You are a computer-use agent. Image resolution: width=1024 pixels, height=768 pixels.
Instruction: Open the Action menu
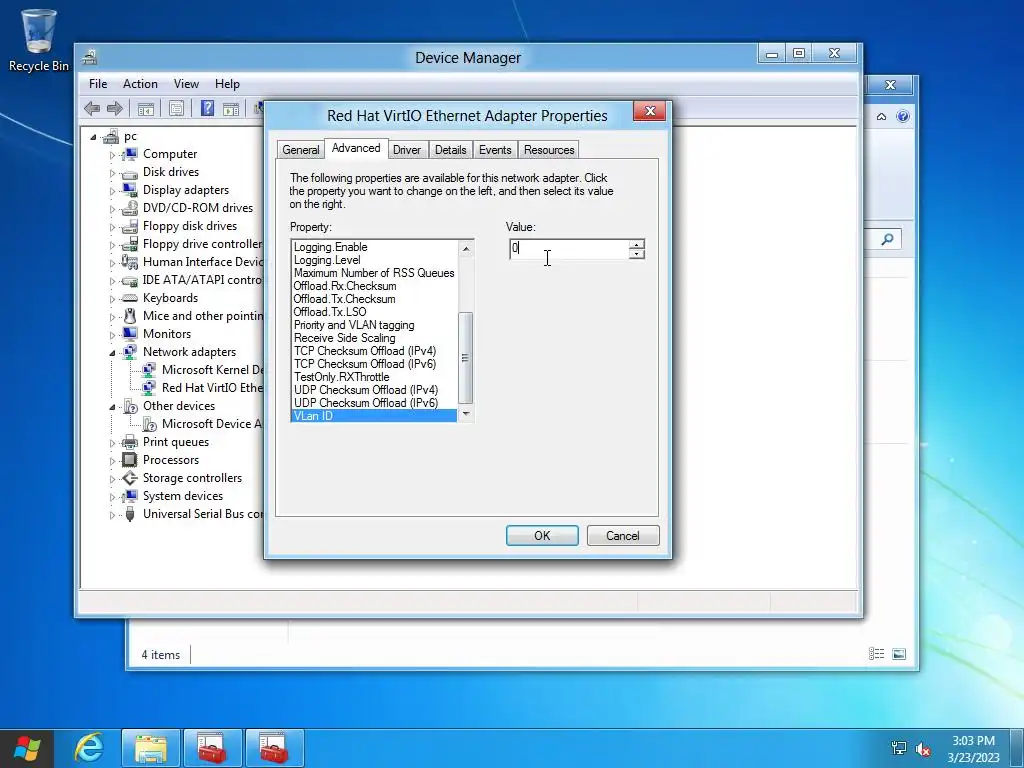(x=140, y=84)
